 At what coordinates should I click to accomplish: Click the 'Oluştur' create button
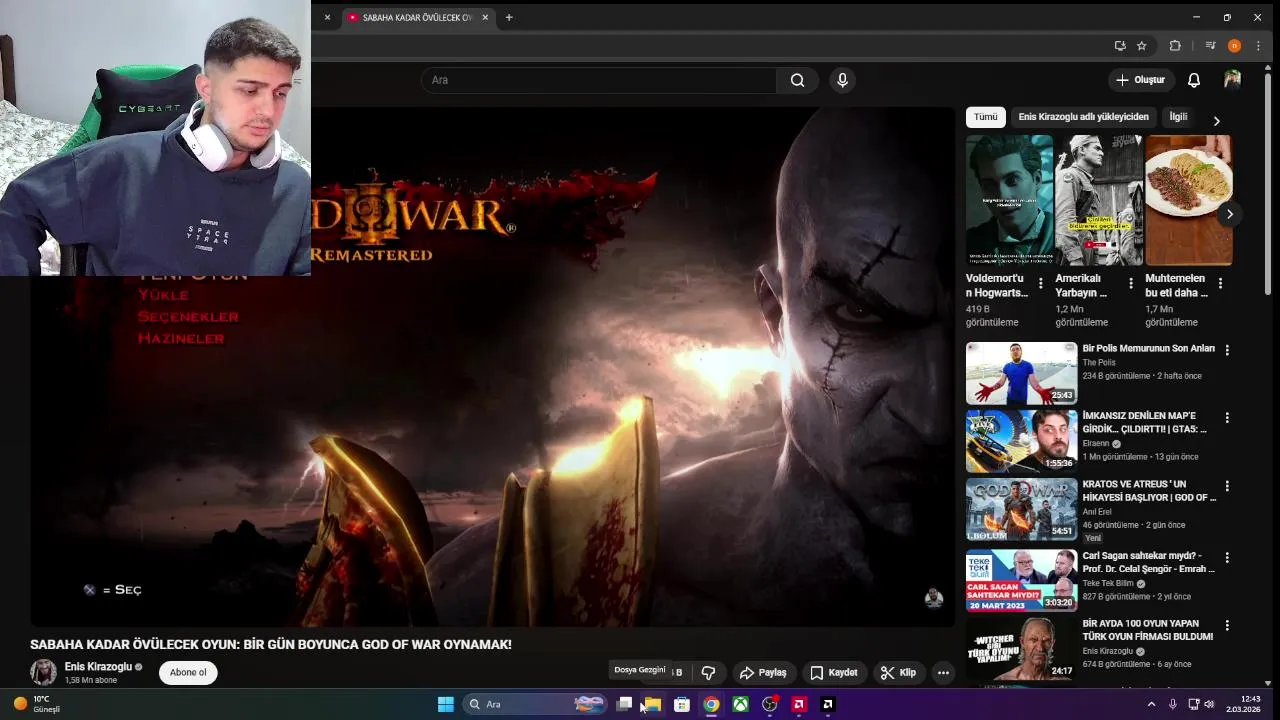[1141, 80]
